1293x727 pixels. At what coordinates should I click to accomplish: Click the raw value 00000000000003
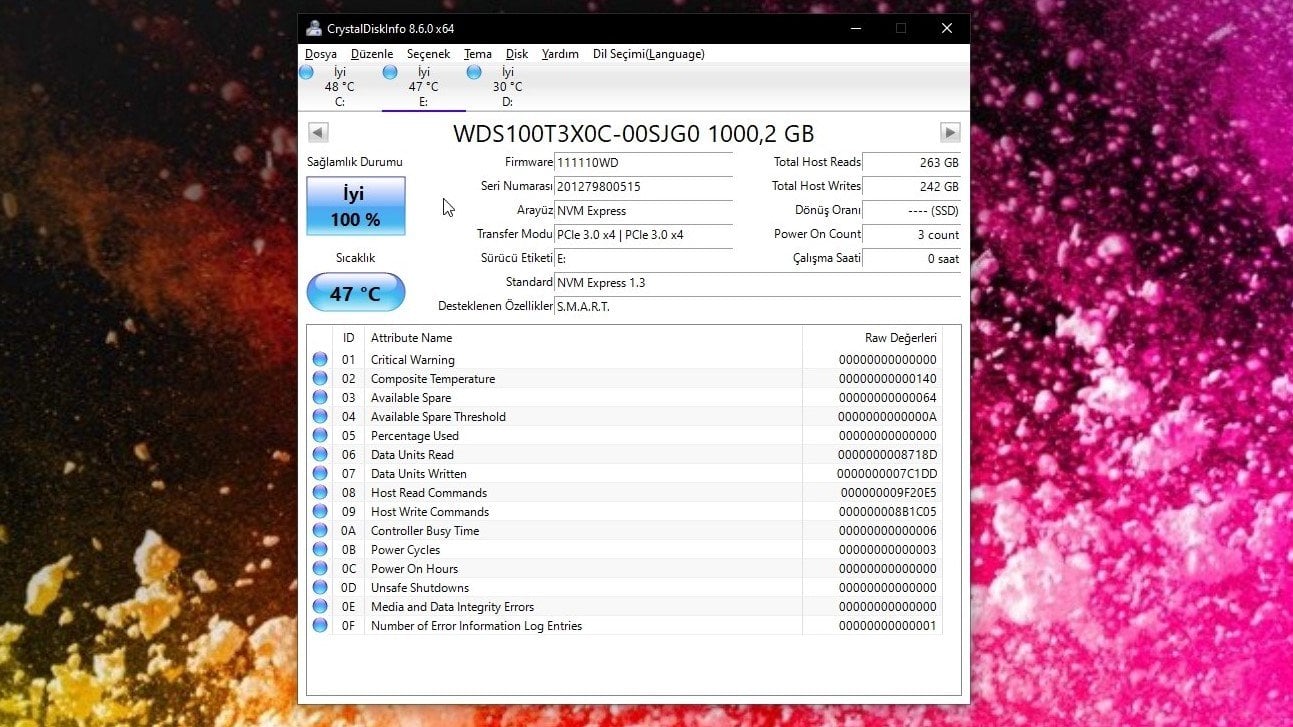point(888,550)
